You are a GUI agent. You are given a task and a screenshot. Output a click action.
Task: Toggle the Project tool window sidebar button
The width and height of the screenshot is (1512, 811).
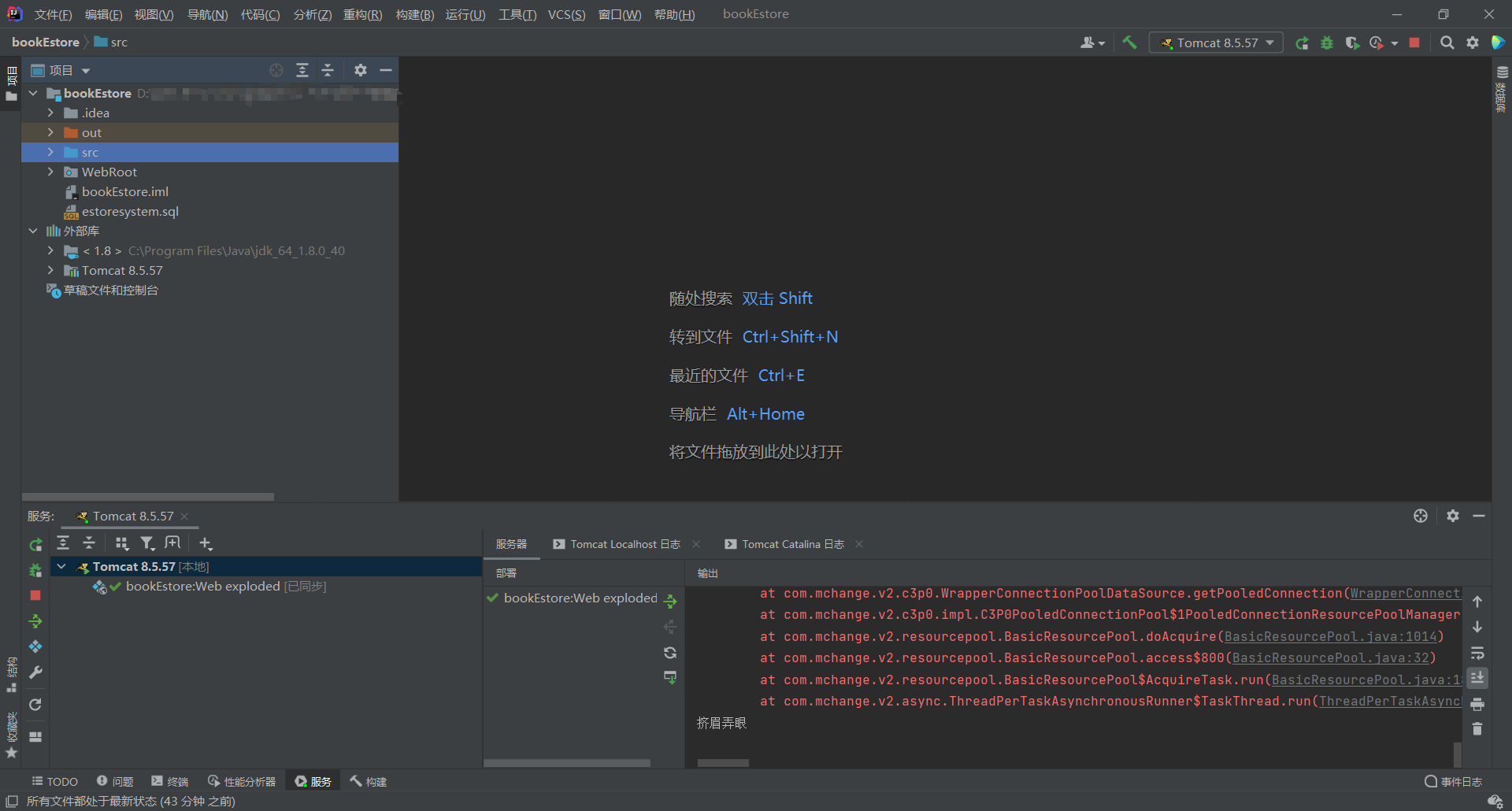pyautogui.click(x=11, y=83)
